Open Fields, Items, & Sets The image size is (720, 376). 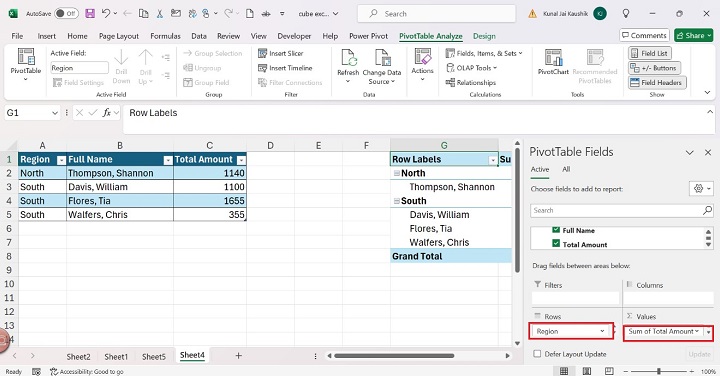point(484,53)
